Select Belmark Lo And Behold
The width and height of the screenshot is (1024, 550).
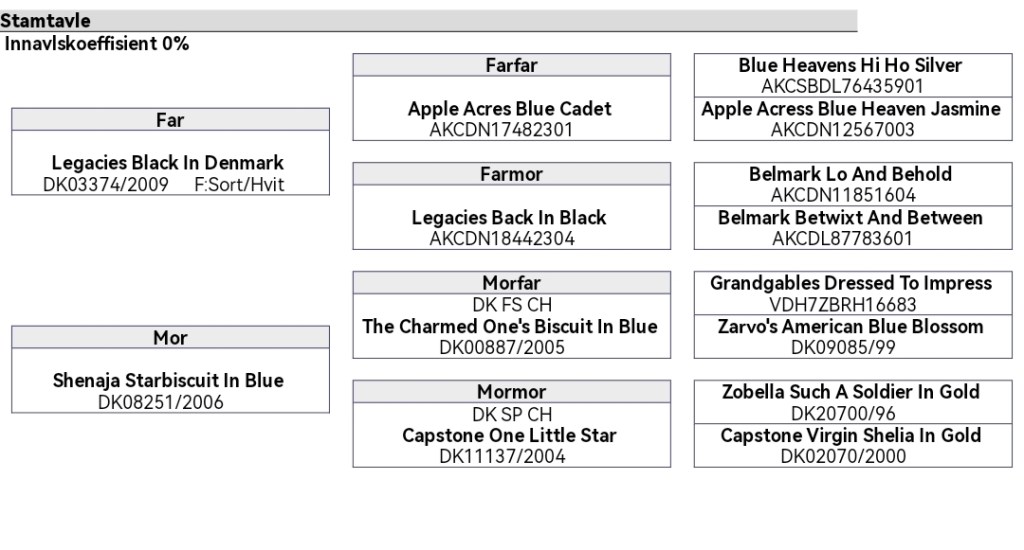(849, 174)
